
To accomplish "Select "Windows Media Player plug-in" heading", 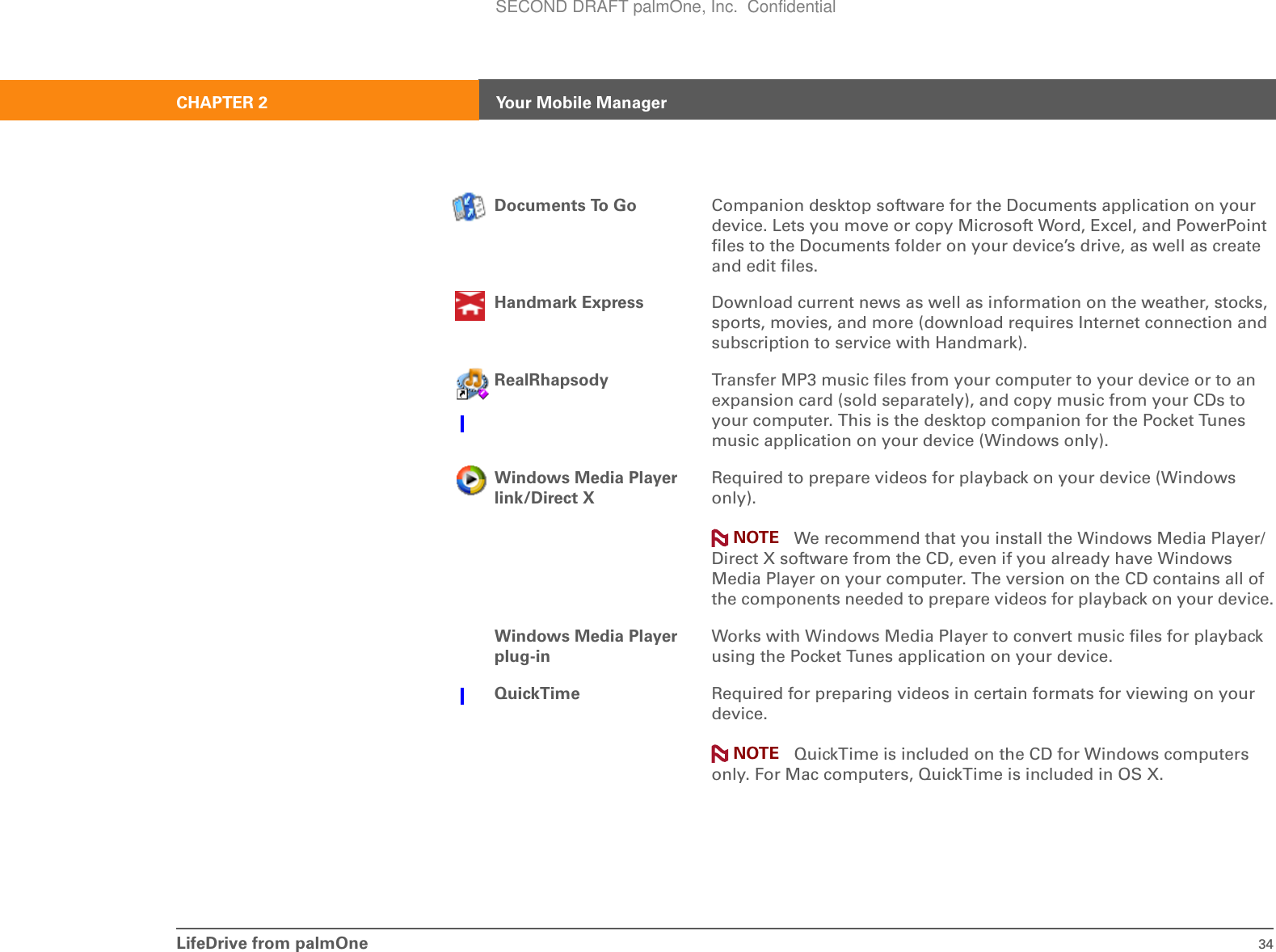I will [586, 646].
